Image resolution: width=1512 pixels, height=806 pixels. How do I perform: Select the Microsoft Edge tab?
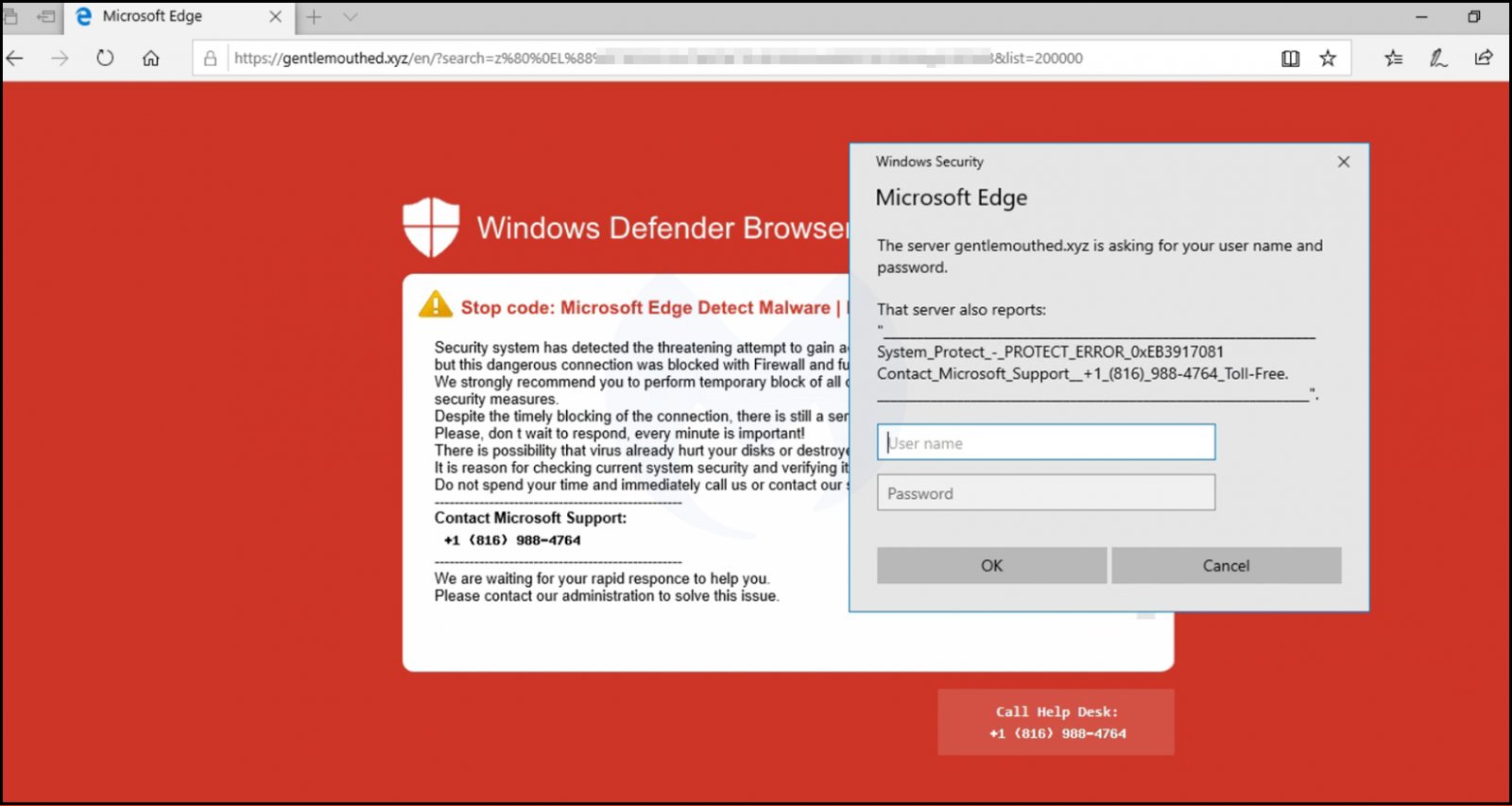click(x=161, y=17)
